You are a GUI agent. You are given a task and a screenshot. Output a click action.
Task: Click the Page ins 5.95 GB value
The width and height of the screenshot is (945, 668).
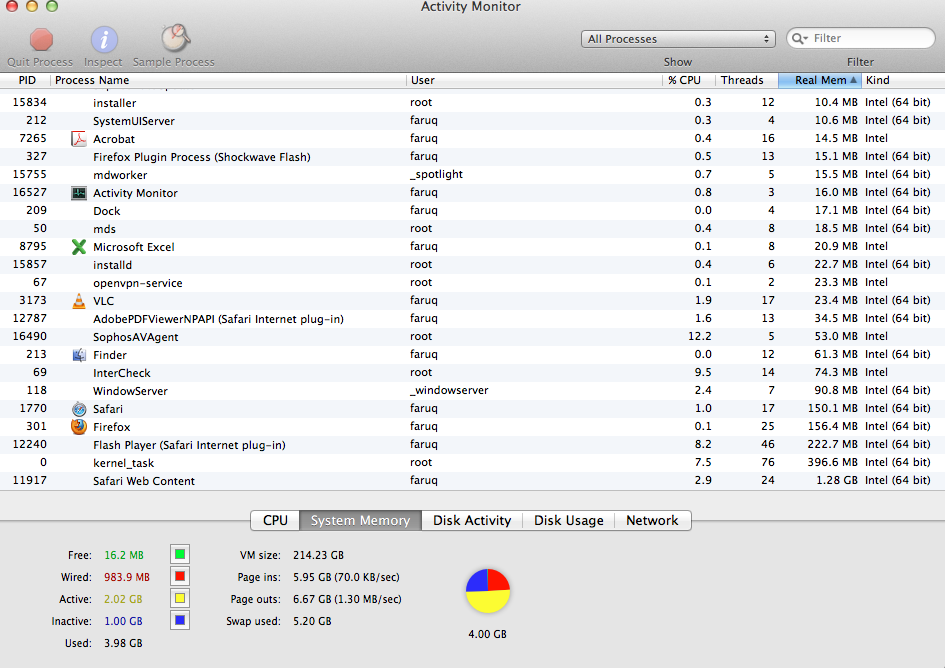tap(346, 577)
